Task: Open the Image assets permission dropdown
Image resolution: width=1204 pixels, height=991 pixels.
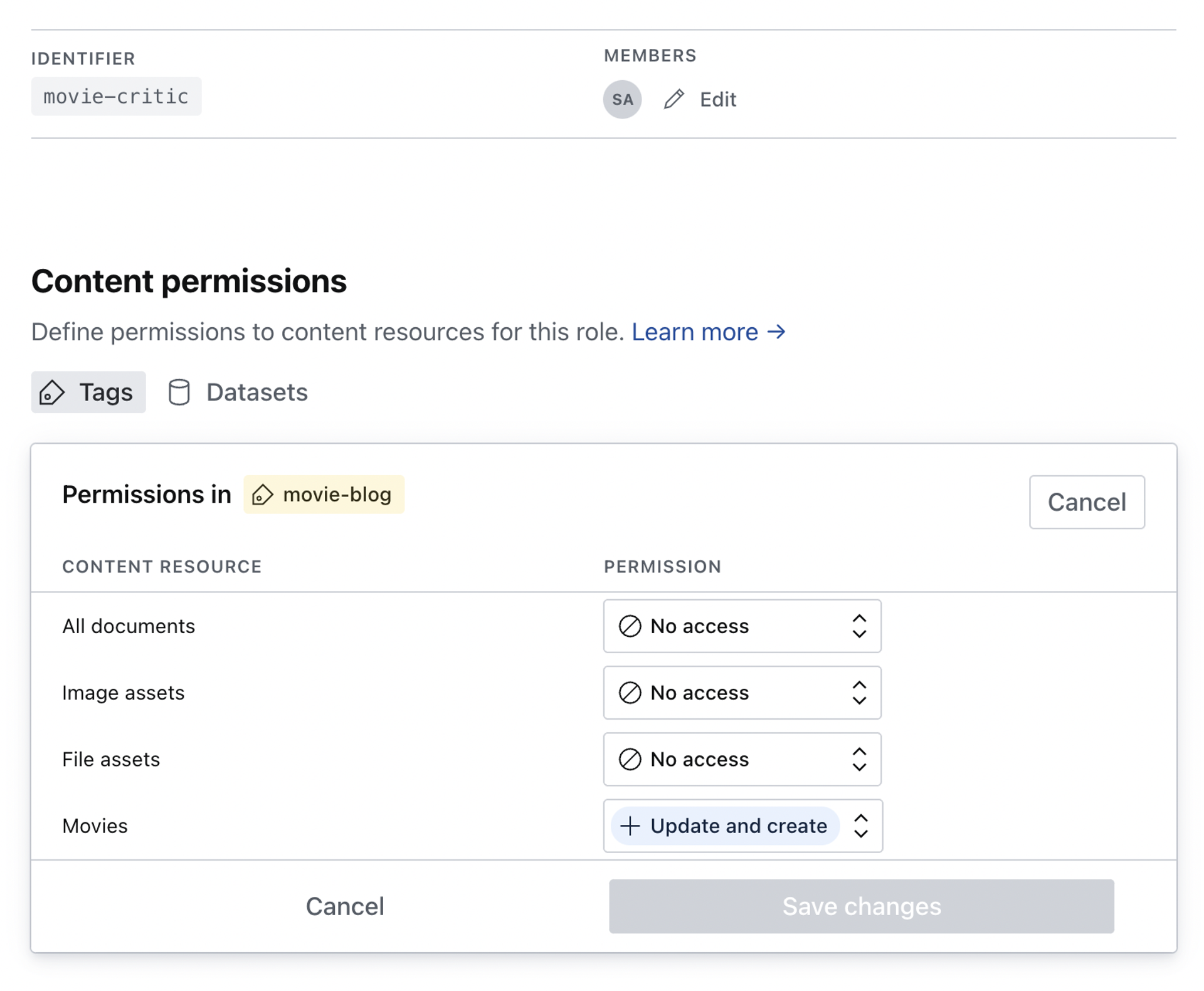Action: click(742, 693)
